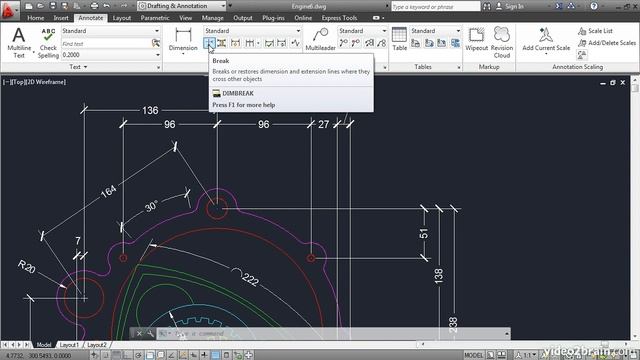Click the Wipeout button
This screenshot has height=360, width=640.
pos(476,40)
